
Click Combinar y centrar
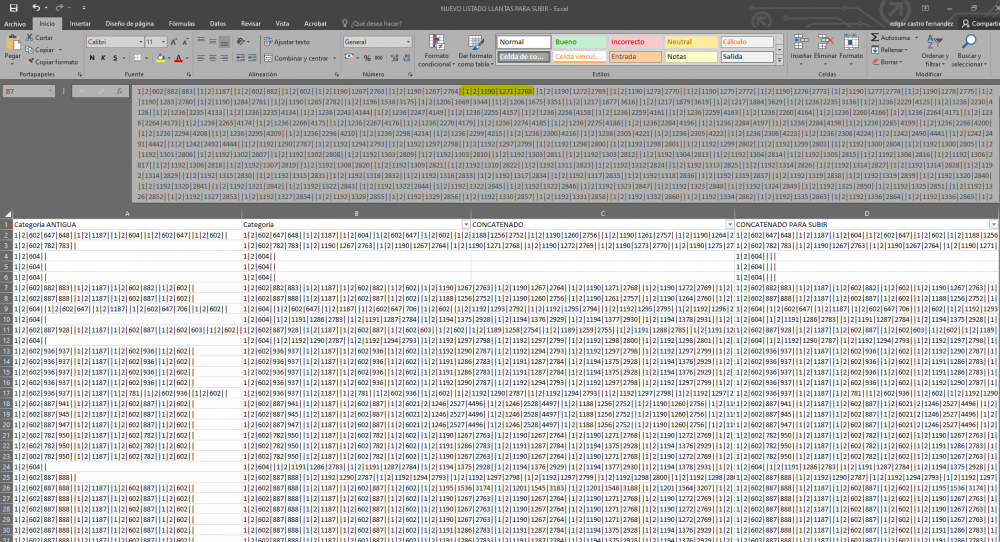tap(297, 58)
